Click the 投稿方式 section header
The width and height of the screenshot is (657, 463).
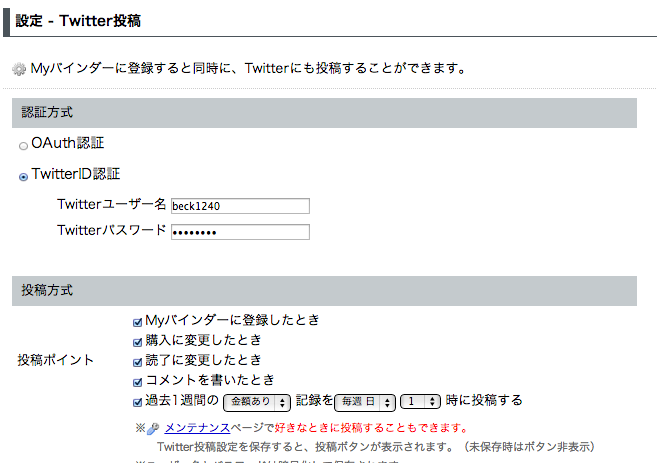48,291
